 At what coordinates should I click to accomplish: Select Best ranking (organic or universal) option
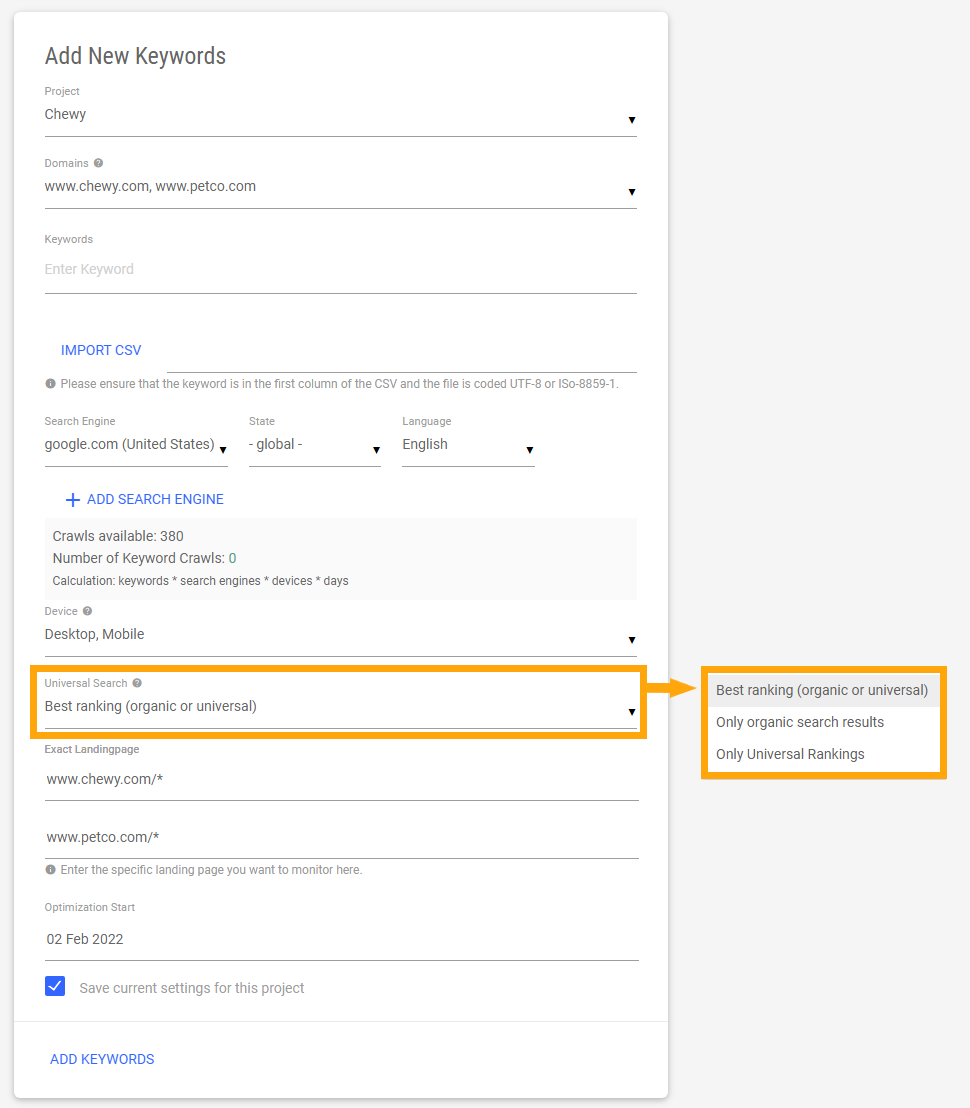[x=823, y=690]
